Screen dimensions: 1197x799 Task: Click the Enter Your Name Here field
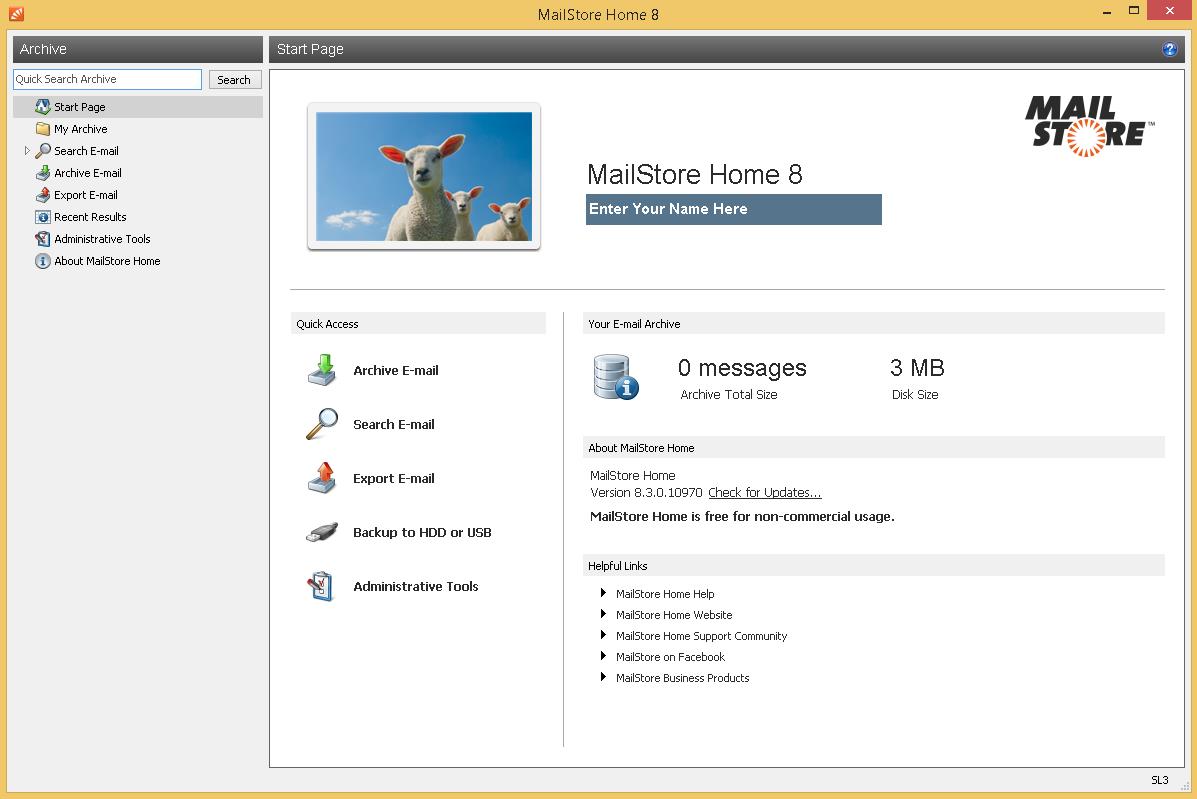coord(733,209)
